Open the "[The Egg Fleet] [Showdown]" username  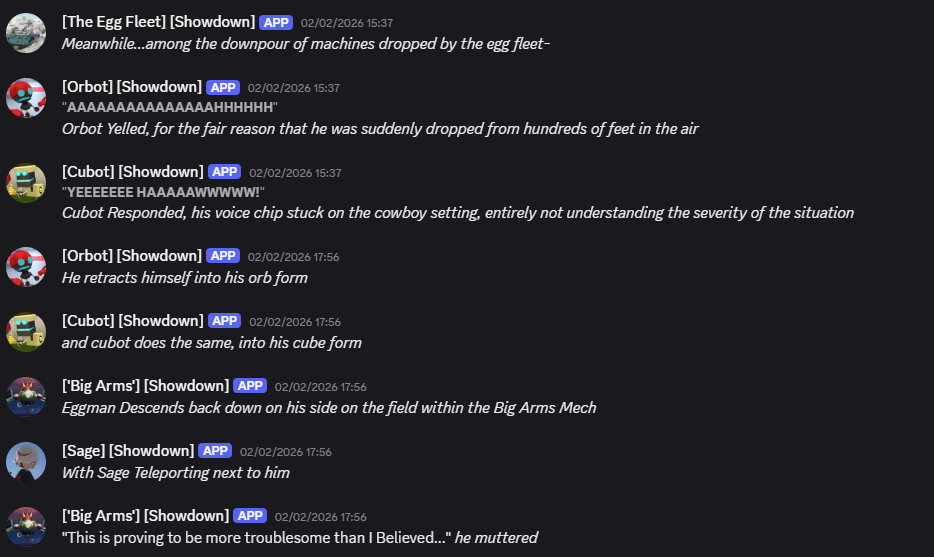click(x=157, y=22)
